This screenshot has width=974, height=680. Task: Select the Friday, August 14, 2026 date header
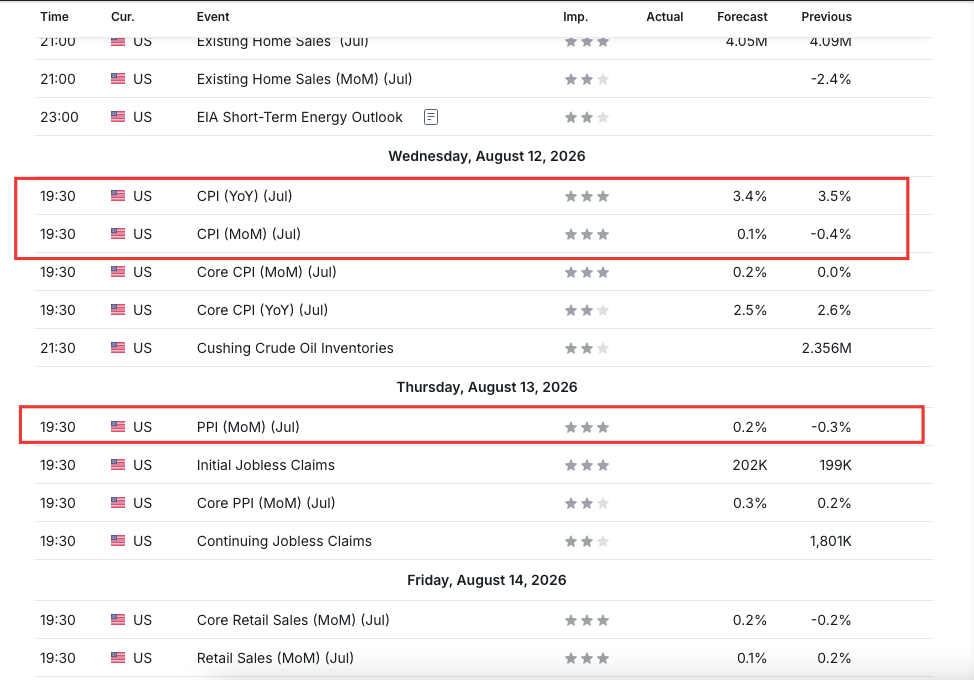click(487, 580)
